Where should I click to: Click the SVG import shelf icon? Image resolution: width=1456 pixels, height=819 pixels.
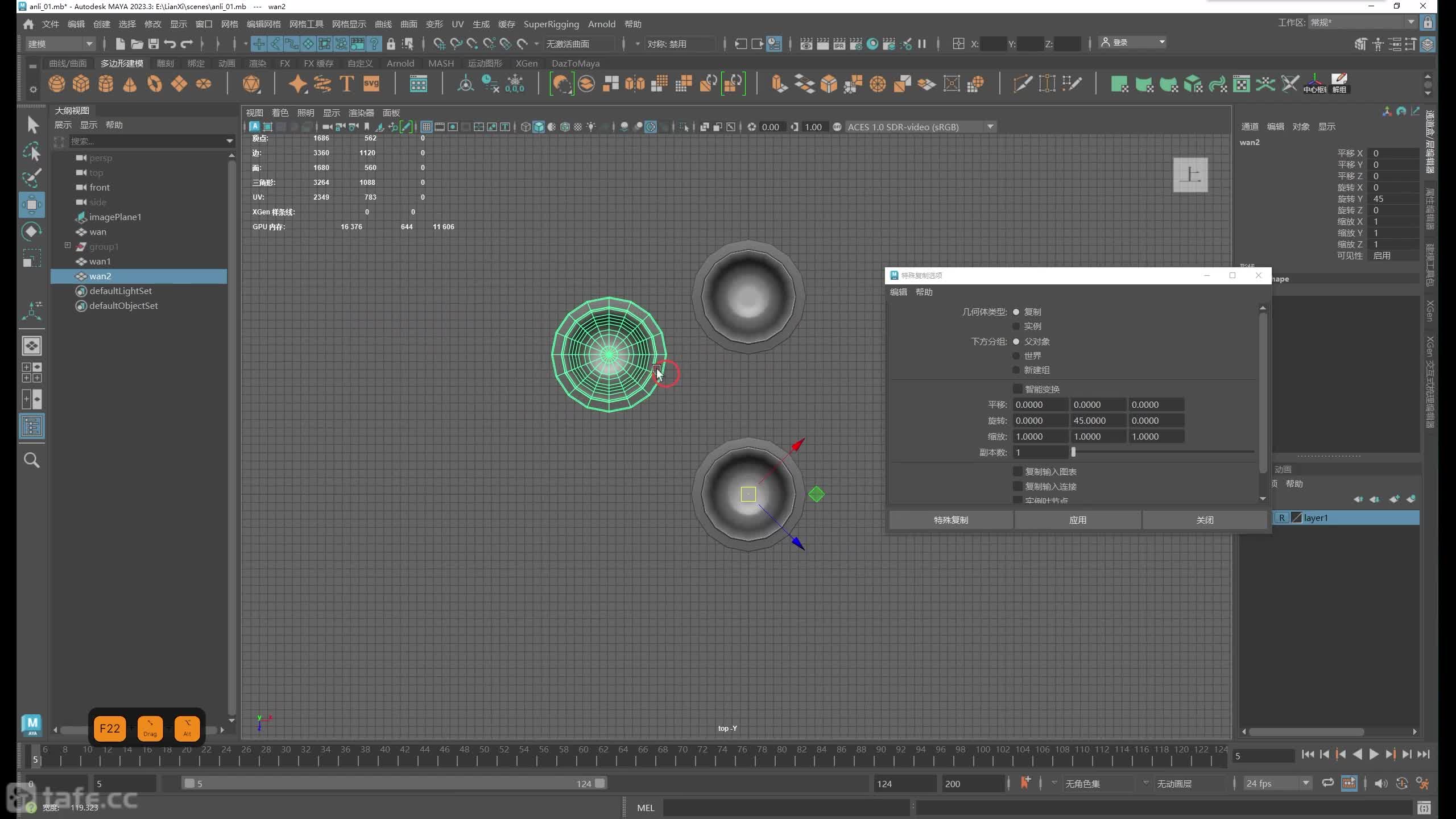click(x=371, y=84)
